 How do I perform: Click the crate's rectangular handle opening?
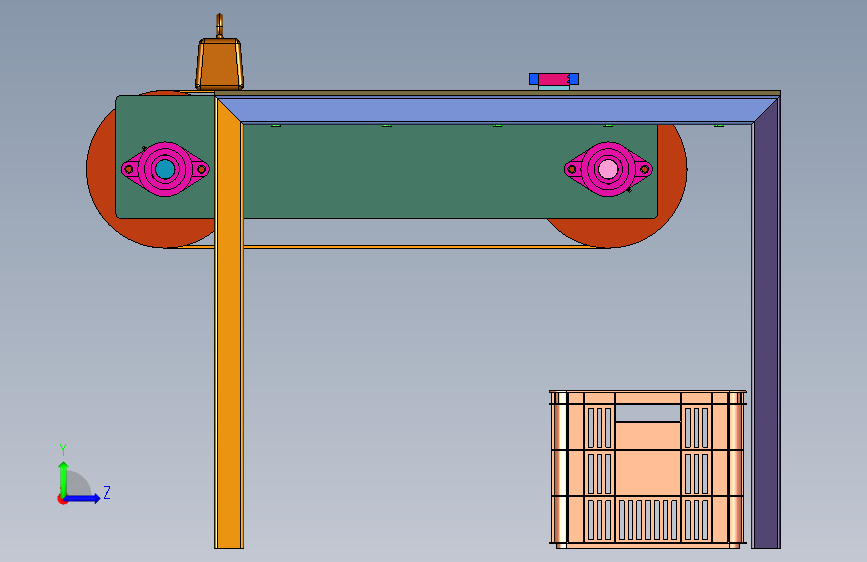click(647, 413)
